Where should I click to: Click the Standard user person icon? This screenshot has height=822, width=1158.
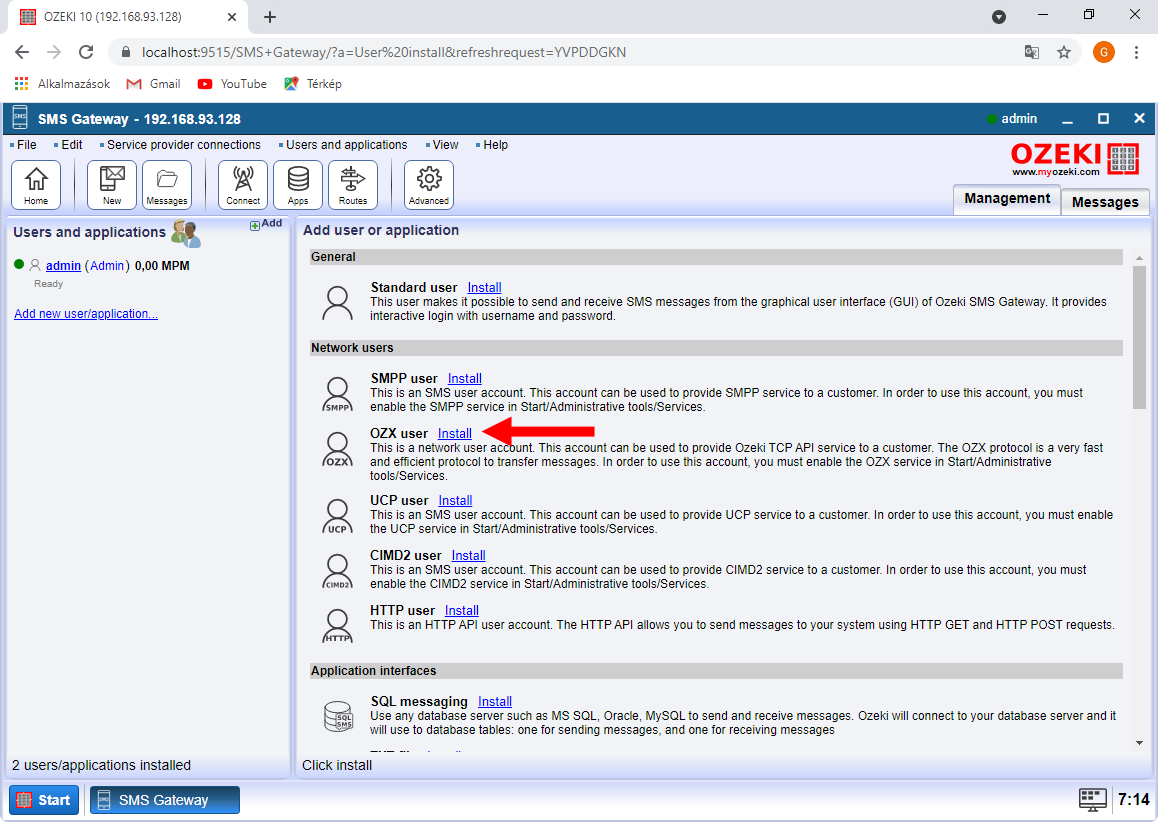338,303
